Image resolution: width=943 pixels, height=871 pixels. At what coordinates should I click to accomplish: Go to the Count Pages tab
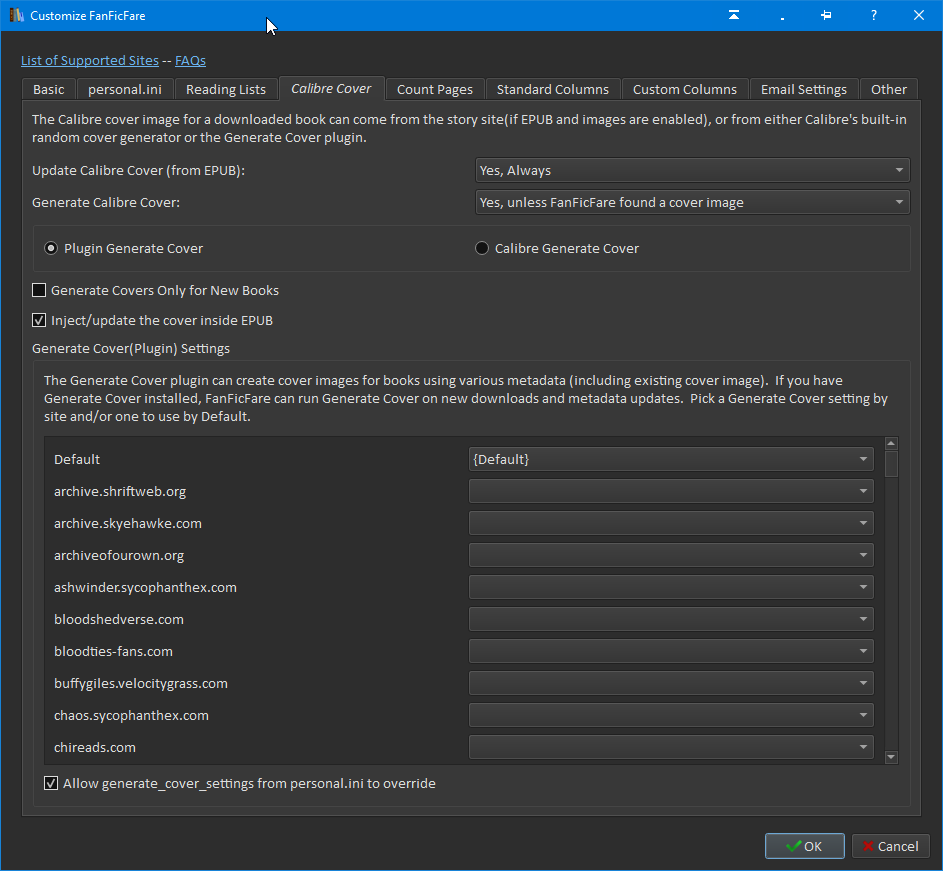pos(435,89)
